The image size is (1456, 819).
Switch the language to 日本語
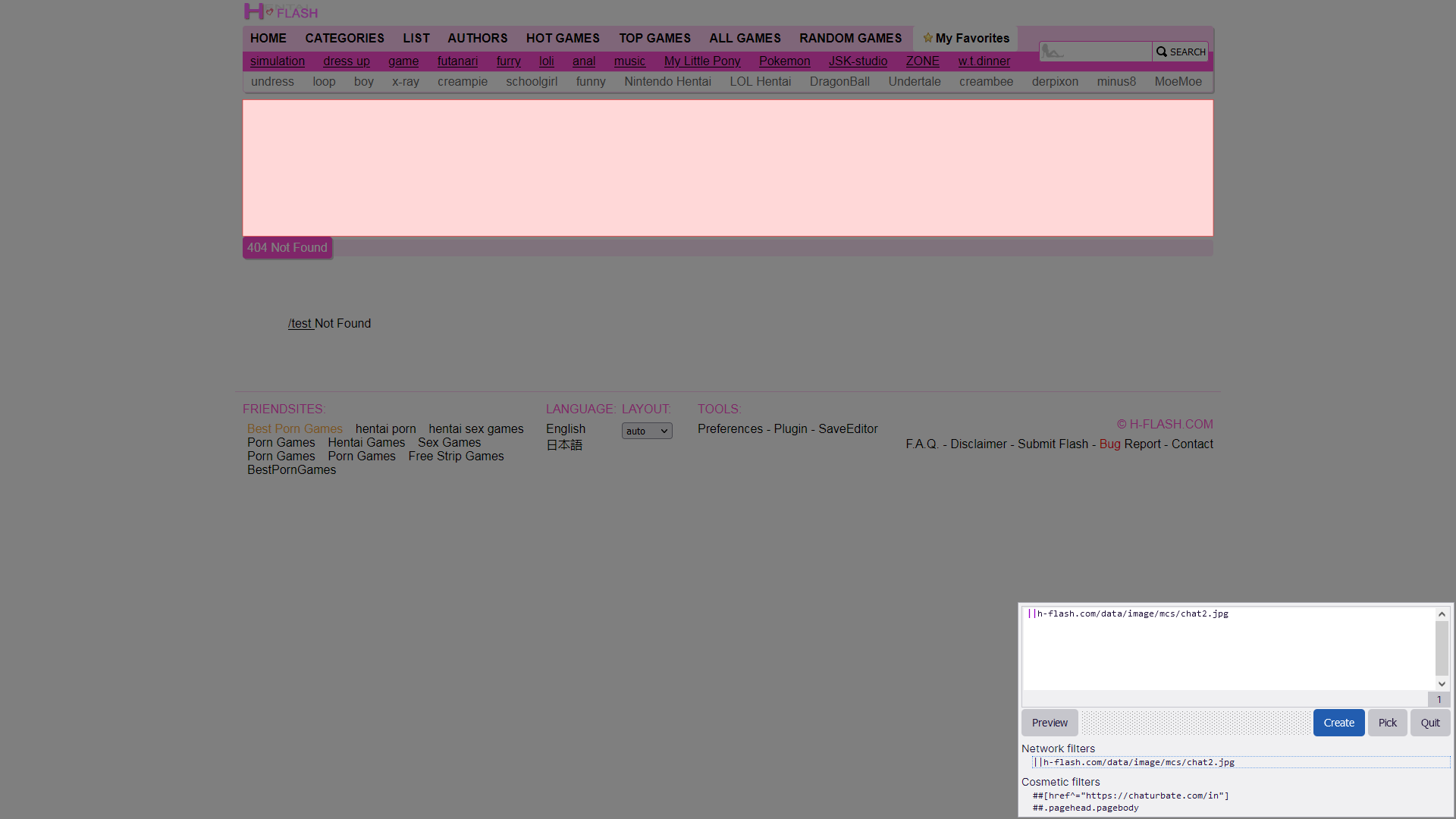564,445
